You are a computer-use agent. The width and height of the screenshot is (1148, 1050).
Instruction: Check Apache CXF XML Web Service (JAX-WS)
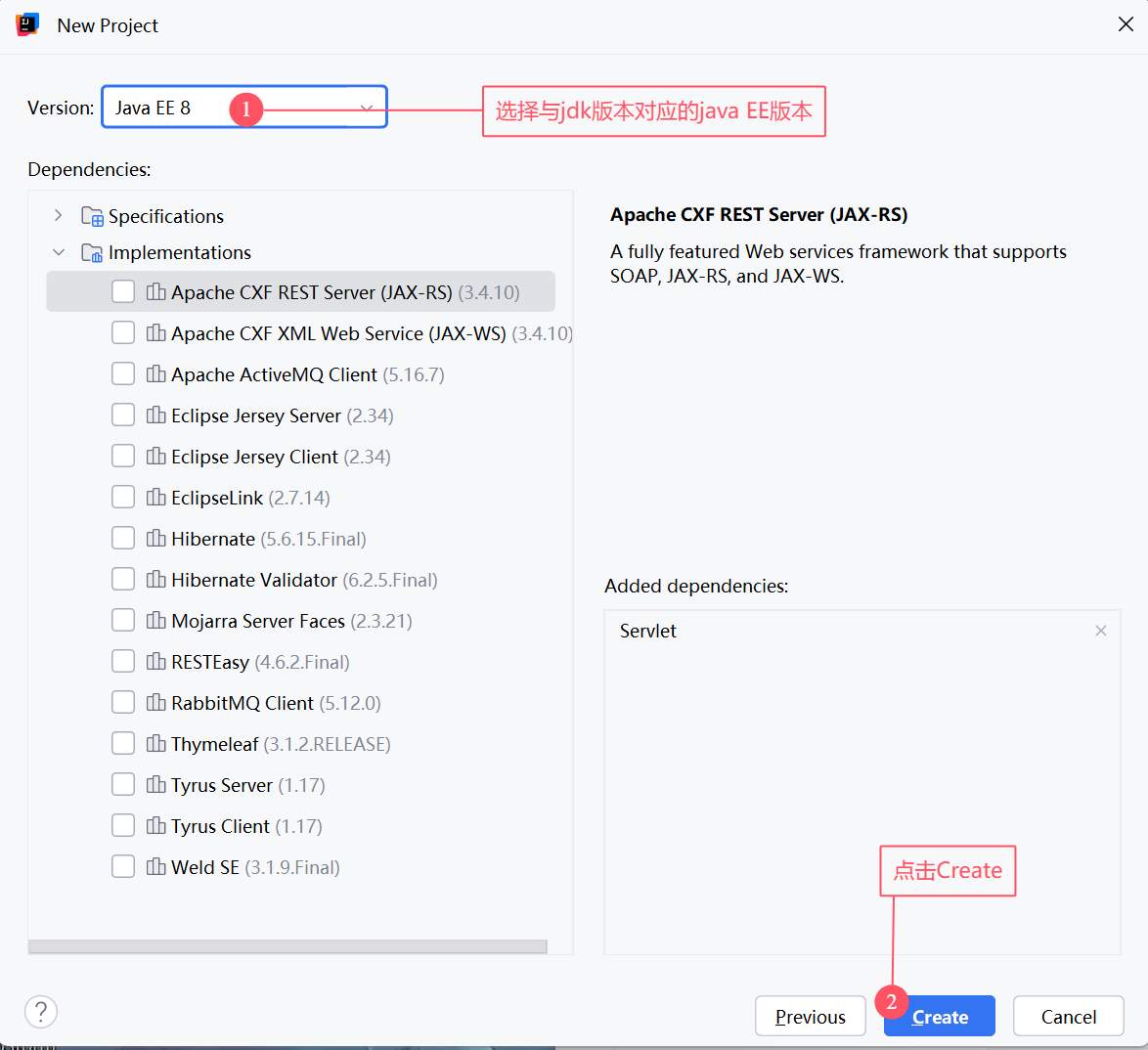[123, 332]
